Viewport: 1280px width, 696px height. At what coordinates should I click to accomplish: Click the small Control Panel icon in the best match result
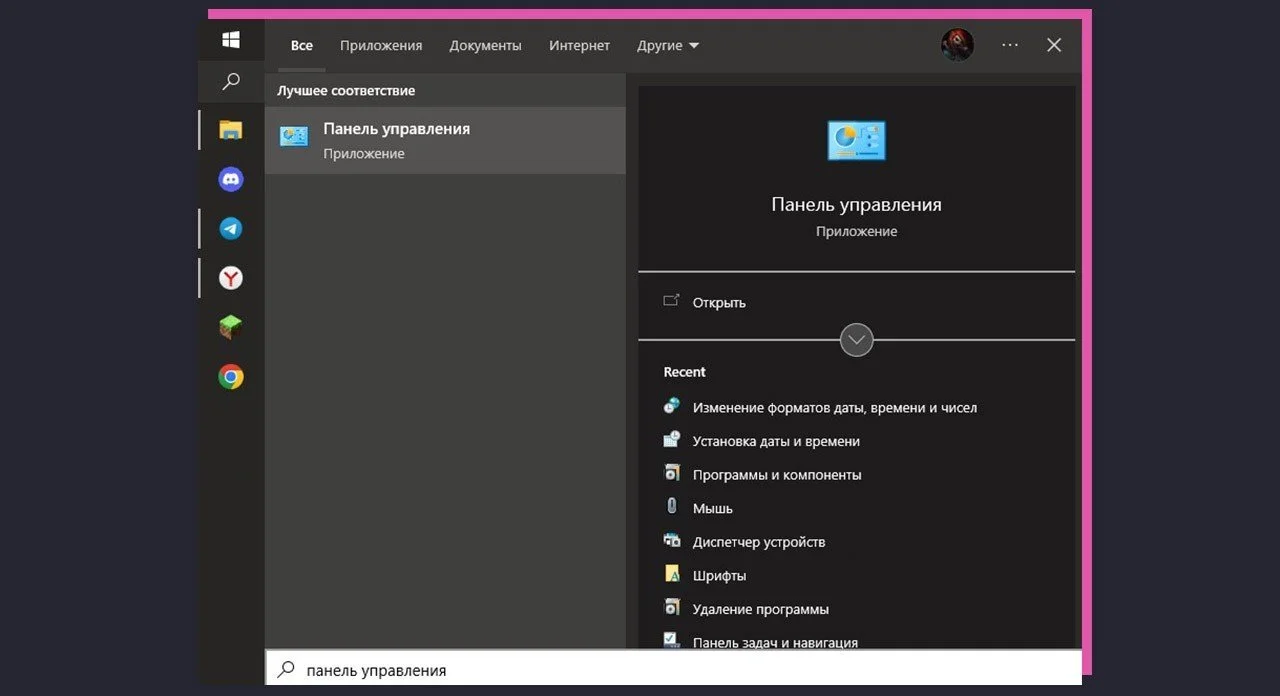point(294,137)
